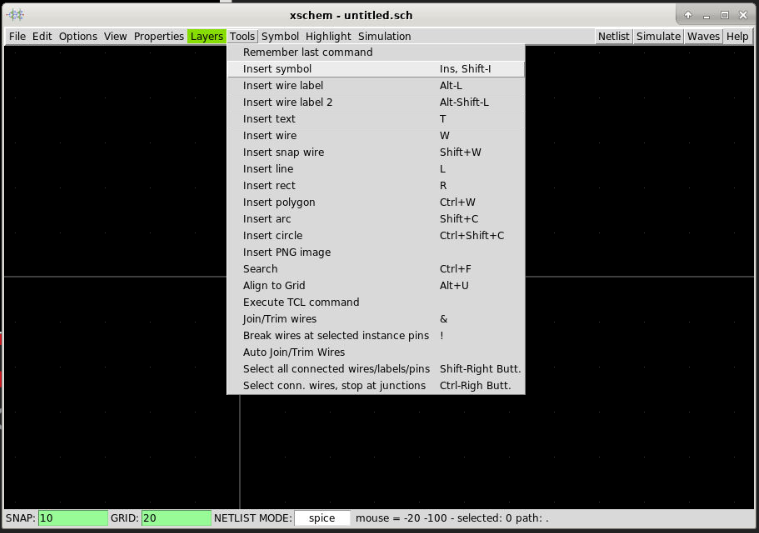This screenshot has height=533, width=759.
Task: Open the File menu
Action: pyautogui.click(x=17, y=36)
